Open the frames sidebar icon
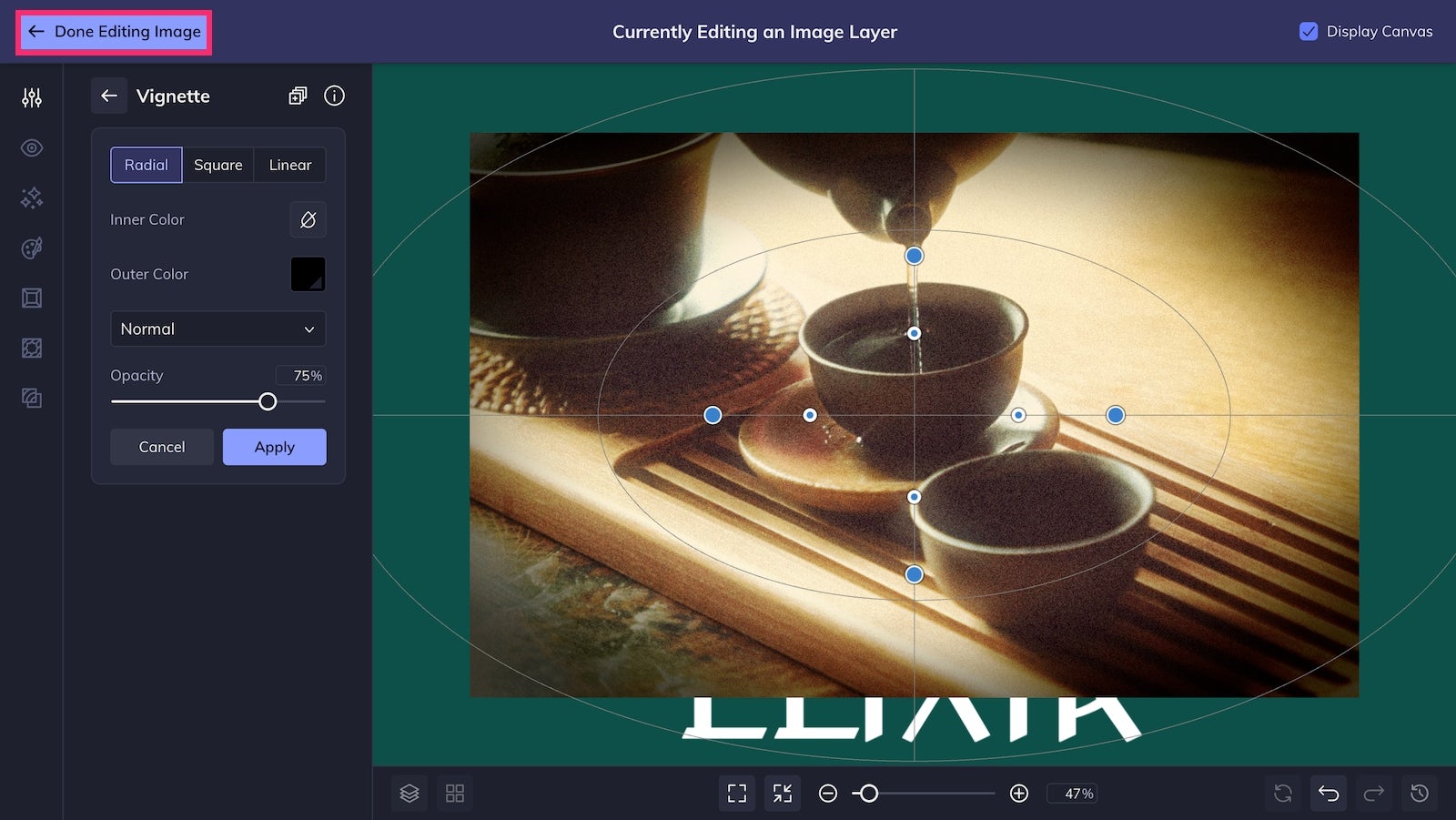This screenshot has height=820, width=1456. (x=32, y=298)
